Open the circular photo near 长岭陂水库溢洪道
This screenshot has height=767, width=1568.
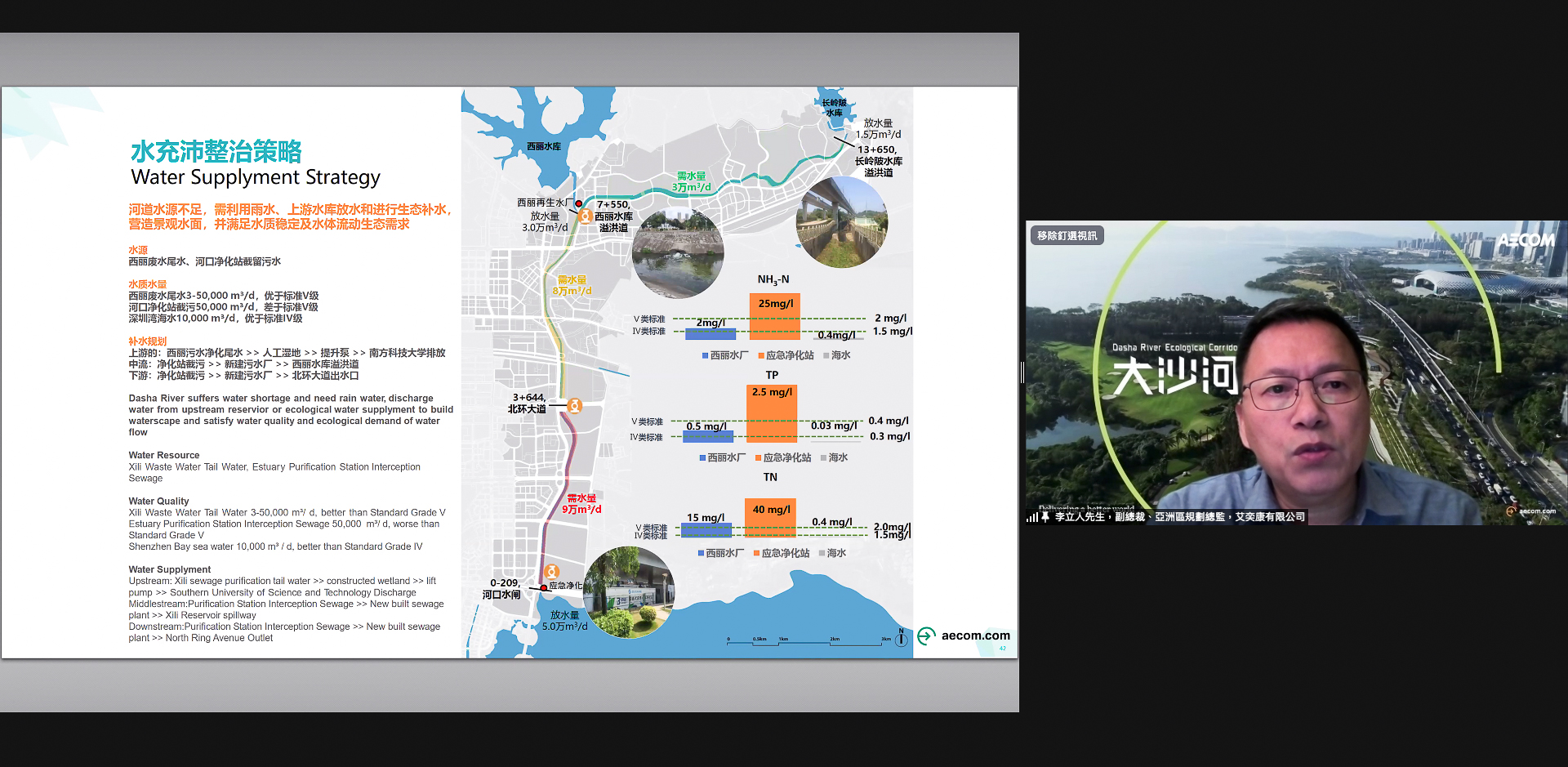(x=841, y=223)
